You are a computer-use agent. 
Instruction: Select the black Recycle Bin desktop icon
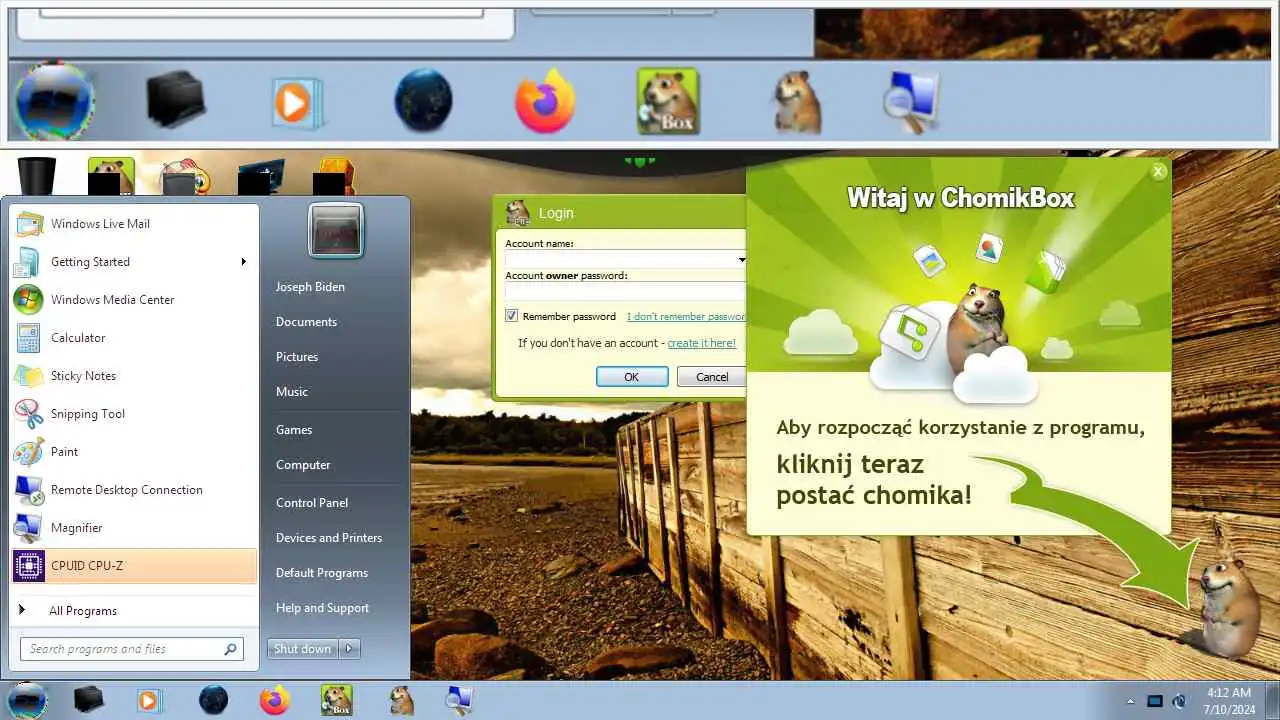[x=36, y=176]
